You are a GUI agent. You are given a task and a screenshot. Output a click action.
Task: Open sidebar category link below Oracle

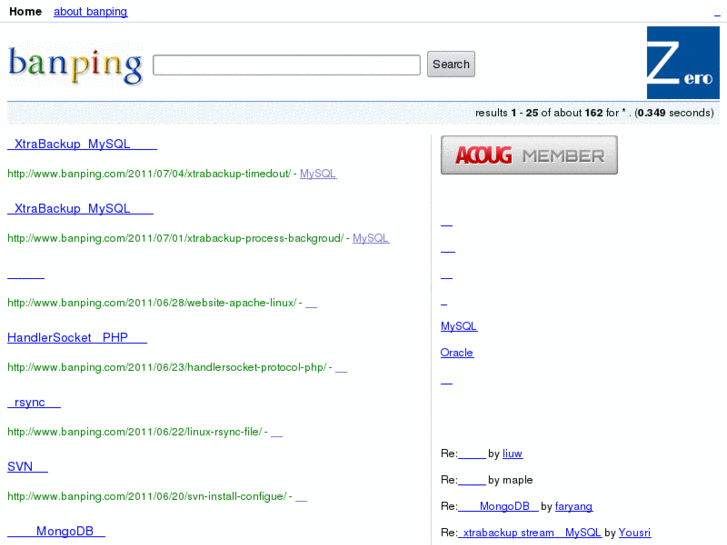[x=446, y=379]
